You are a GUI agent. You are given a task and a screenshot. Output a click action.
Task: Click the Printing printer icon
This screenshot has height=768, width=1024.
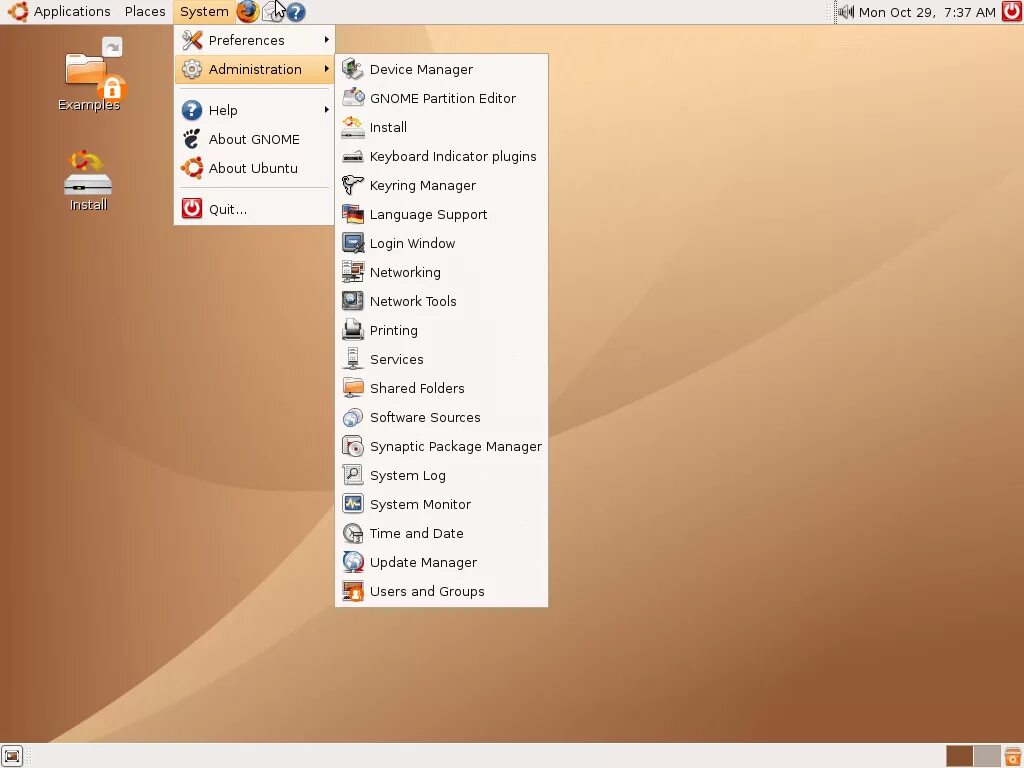(353, 330)
